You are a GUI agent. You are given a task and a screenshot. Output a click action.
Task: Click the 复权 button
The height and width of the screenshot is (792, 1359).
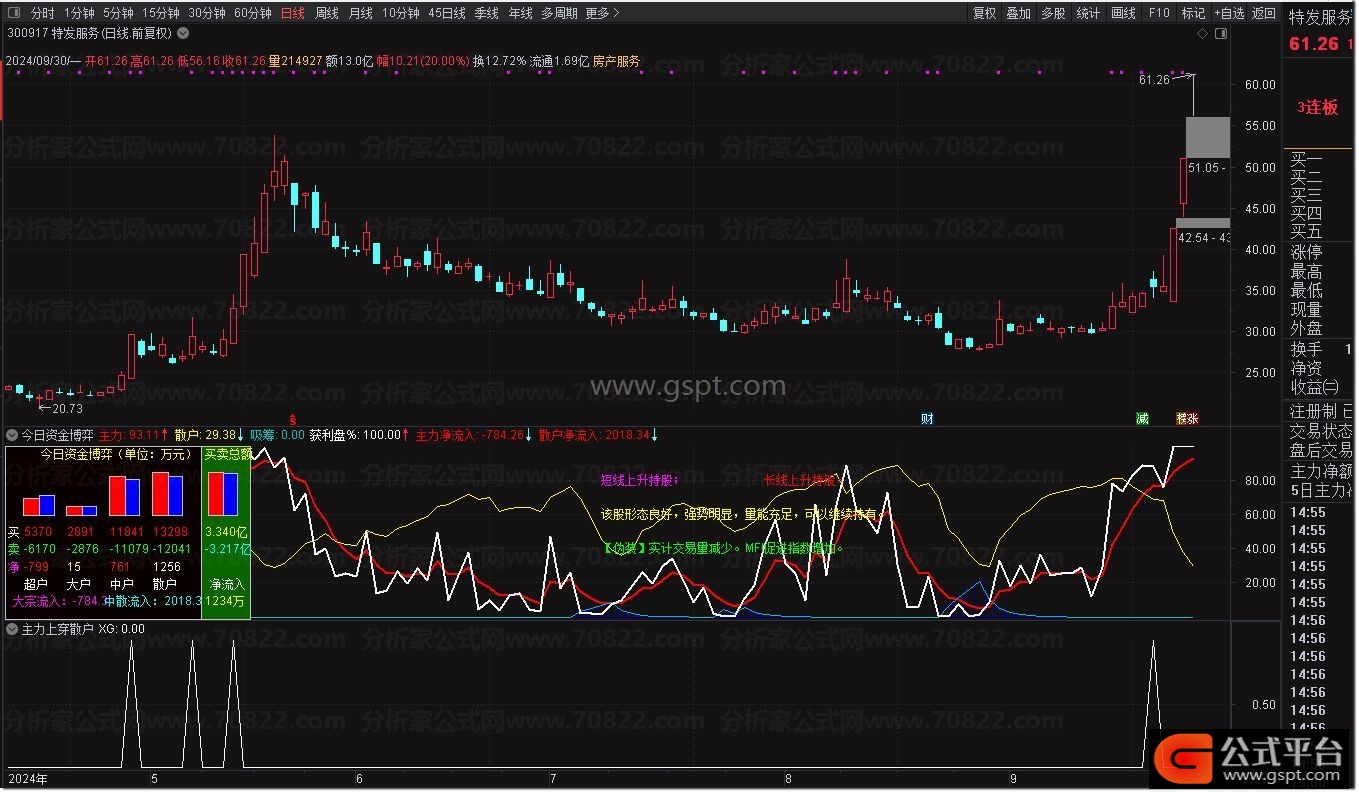pos(985,13)
